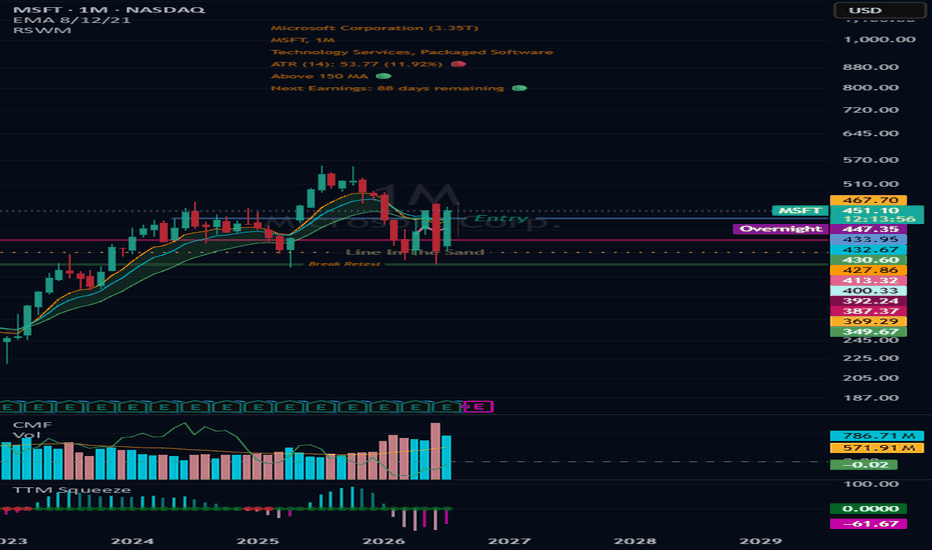Image resolution: width=932 pixels, height=550 pixels.
Task: Click the 571.91 M volume average tag
Action: click(877, 448)
